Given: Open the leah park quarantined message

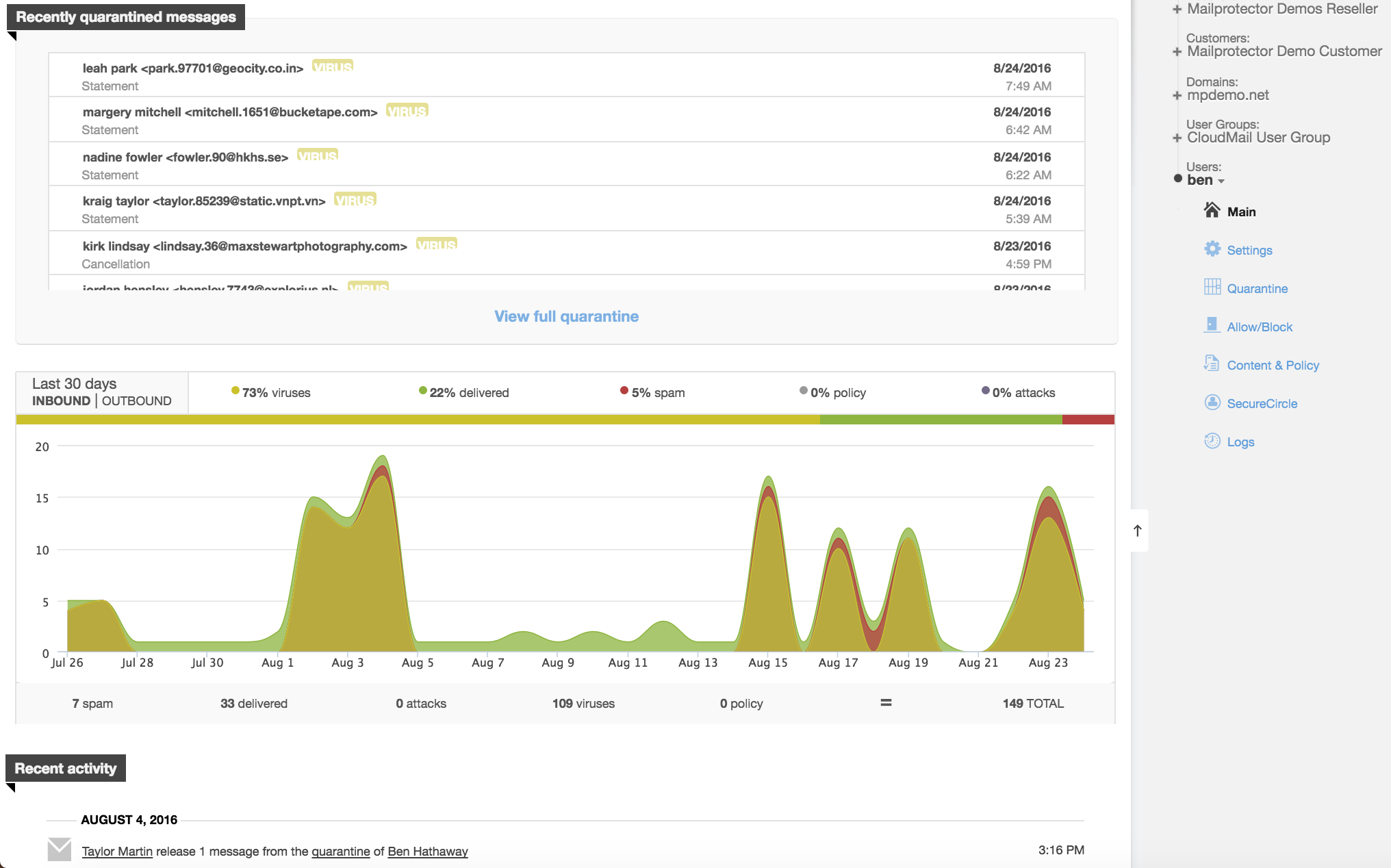Looking at the screenshot, I should click(x=566, y=75).
